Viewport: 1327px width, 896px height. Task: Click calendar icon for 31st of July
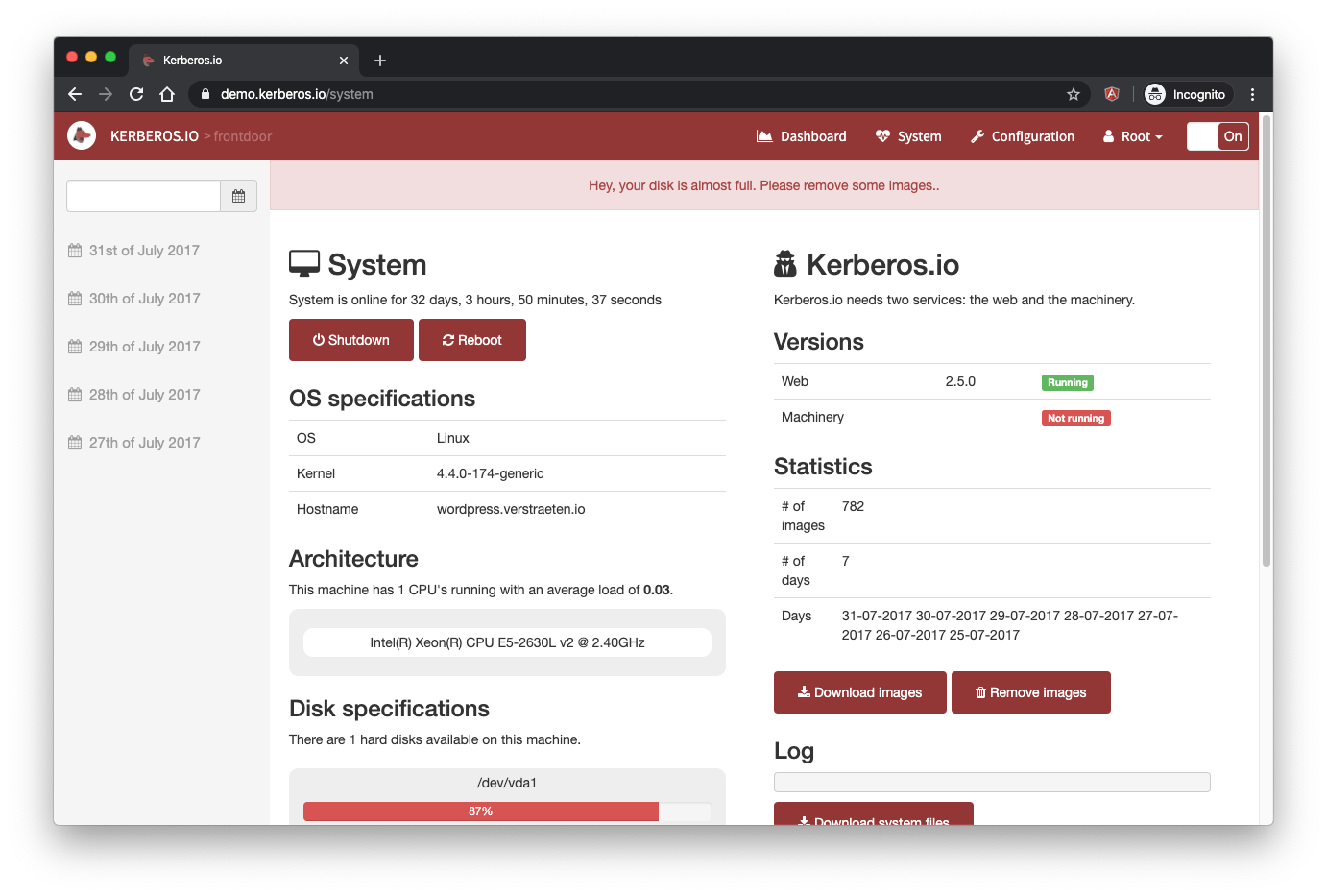pyautogui.click(x=75, y=251)
